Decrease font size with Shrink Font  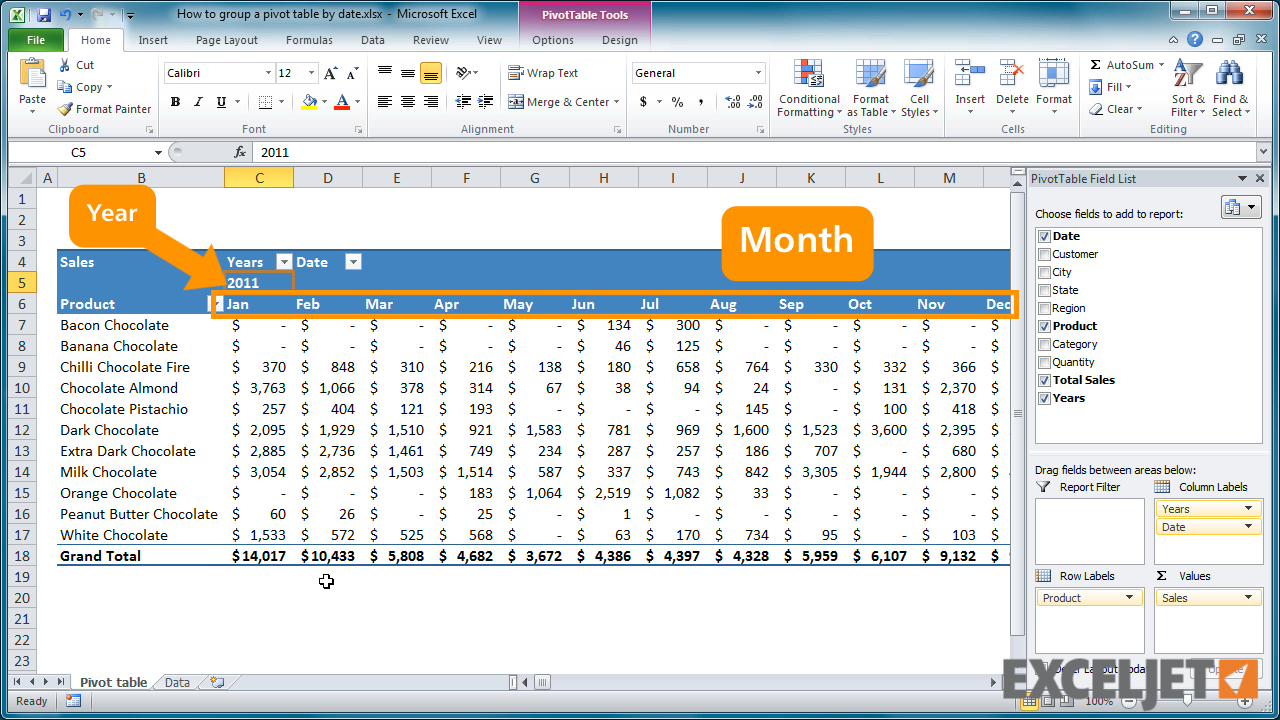pyautogui.click(x=353, y=74)
